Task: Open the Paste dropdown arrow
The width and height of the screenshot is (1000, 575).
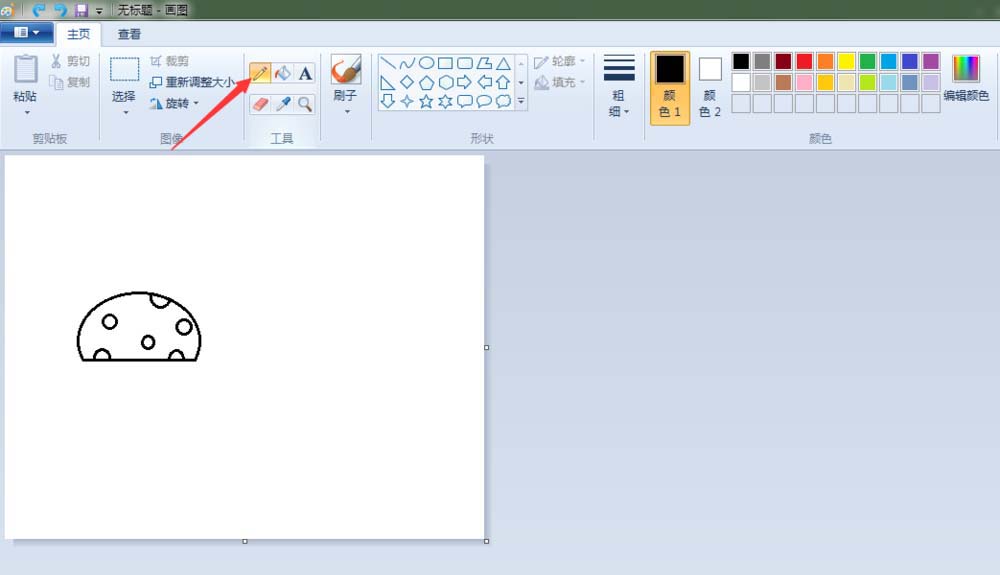Action: [x=27, y=112]
